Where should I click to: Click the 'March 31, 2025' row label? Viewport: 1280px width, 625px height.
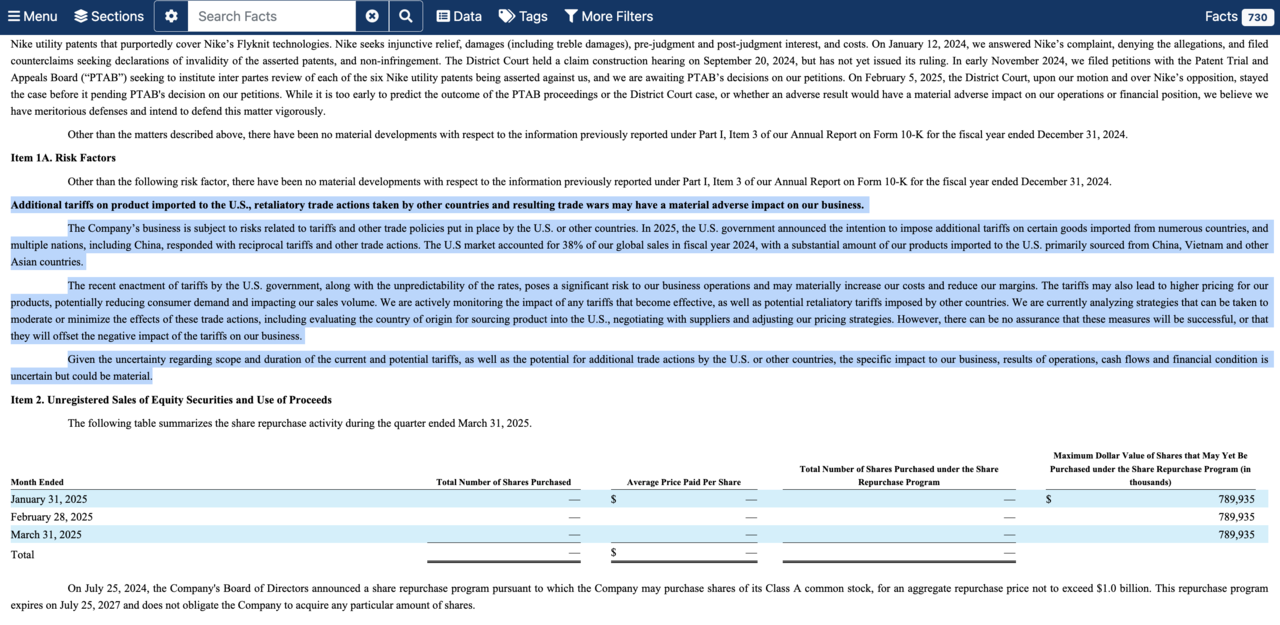[46, 535]
